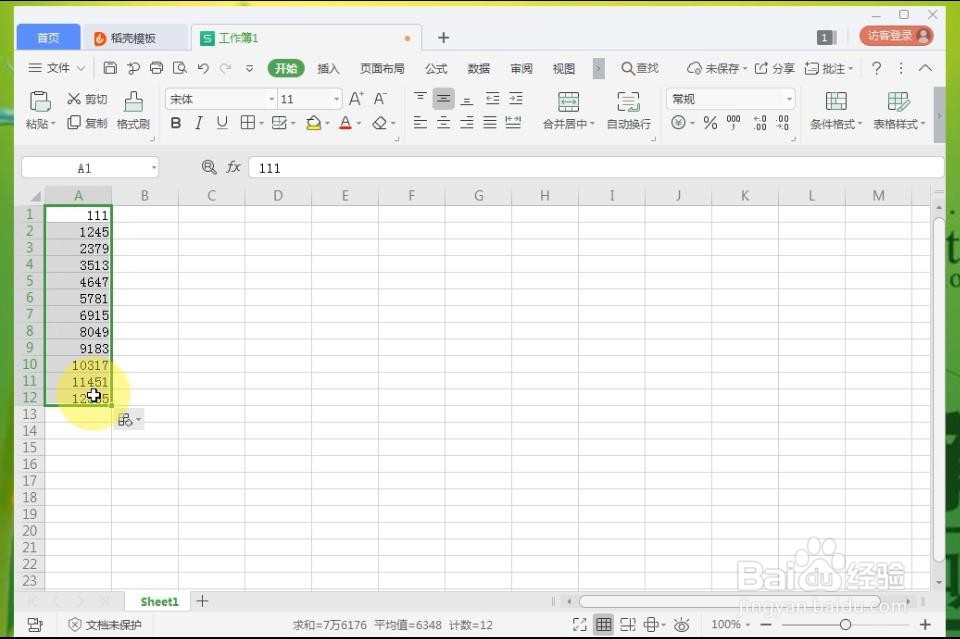Switch to the 插入 ribbon tab
This screenshot has height=639, width=960.
[x=328, y=69]
